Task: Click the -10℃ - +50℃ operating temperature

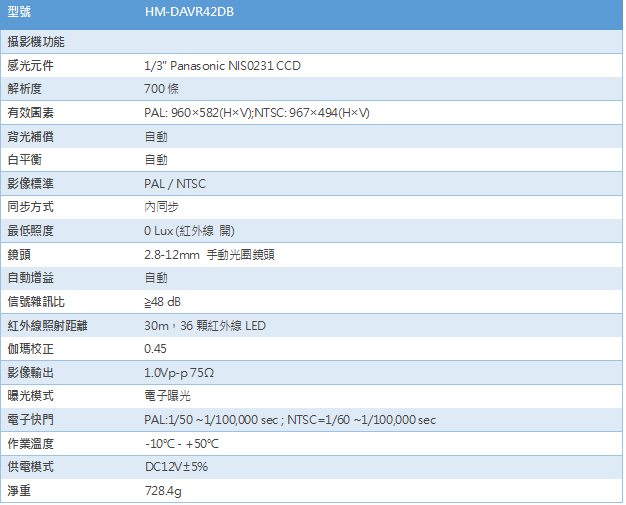Action: (x=181, y=444)
